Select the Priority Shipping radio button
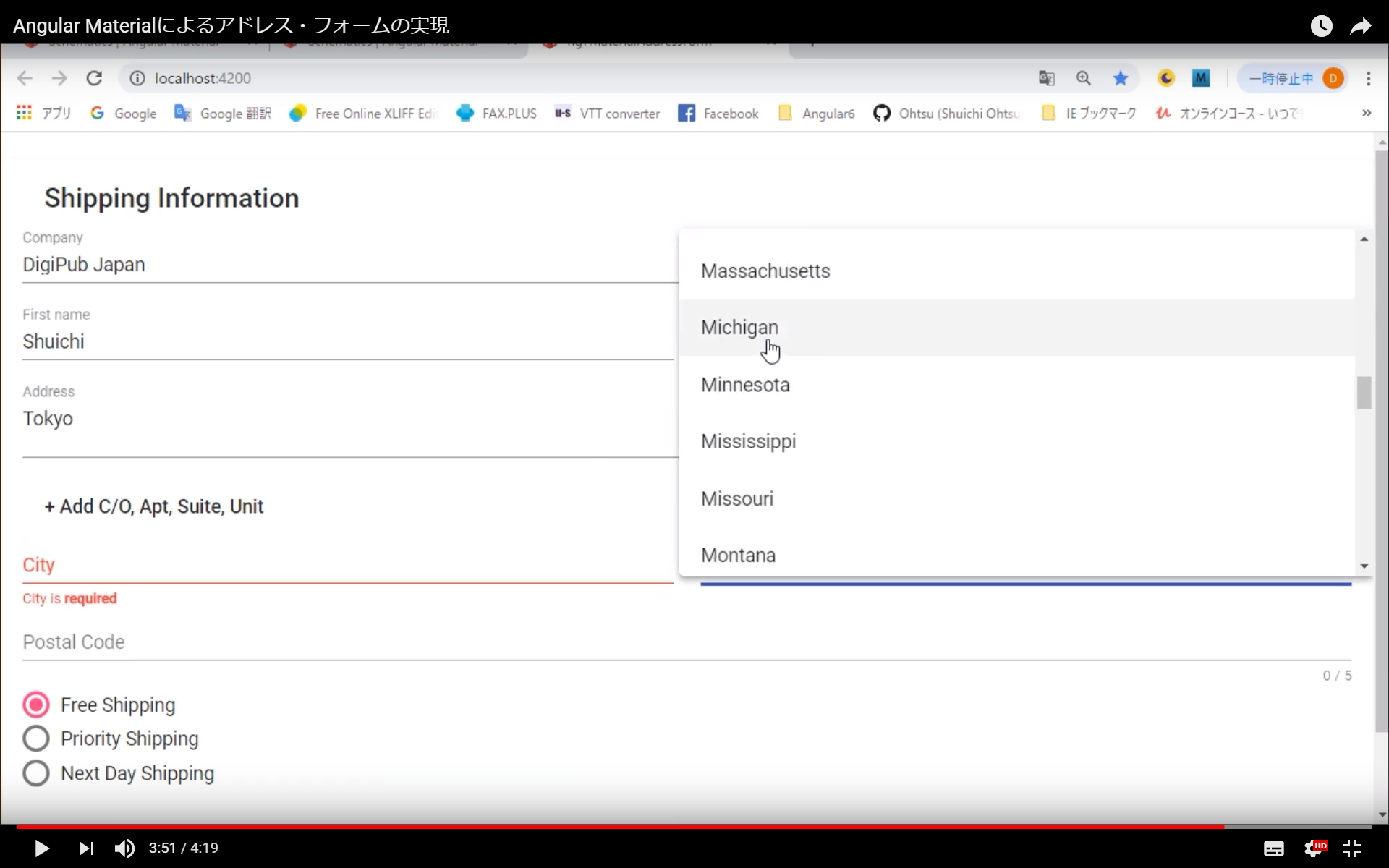This screenshot has height=868, width=1389. [36, 739]
